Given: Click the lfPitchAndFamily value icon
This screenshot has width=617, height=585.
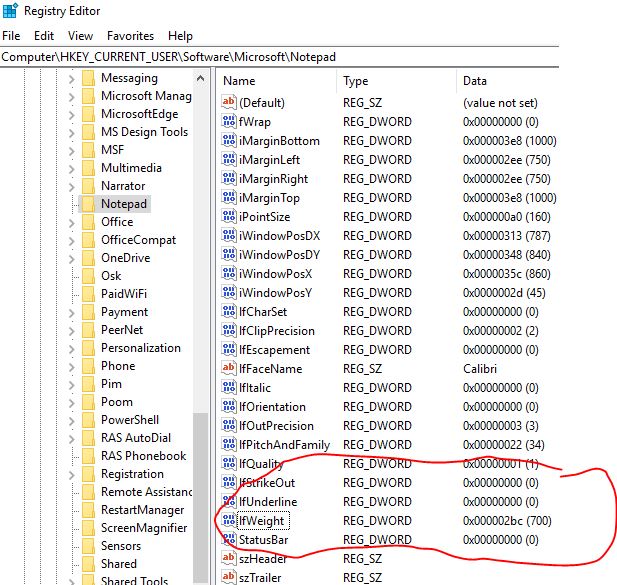Looking at the screenshot, I should tap(229, 444).
